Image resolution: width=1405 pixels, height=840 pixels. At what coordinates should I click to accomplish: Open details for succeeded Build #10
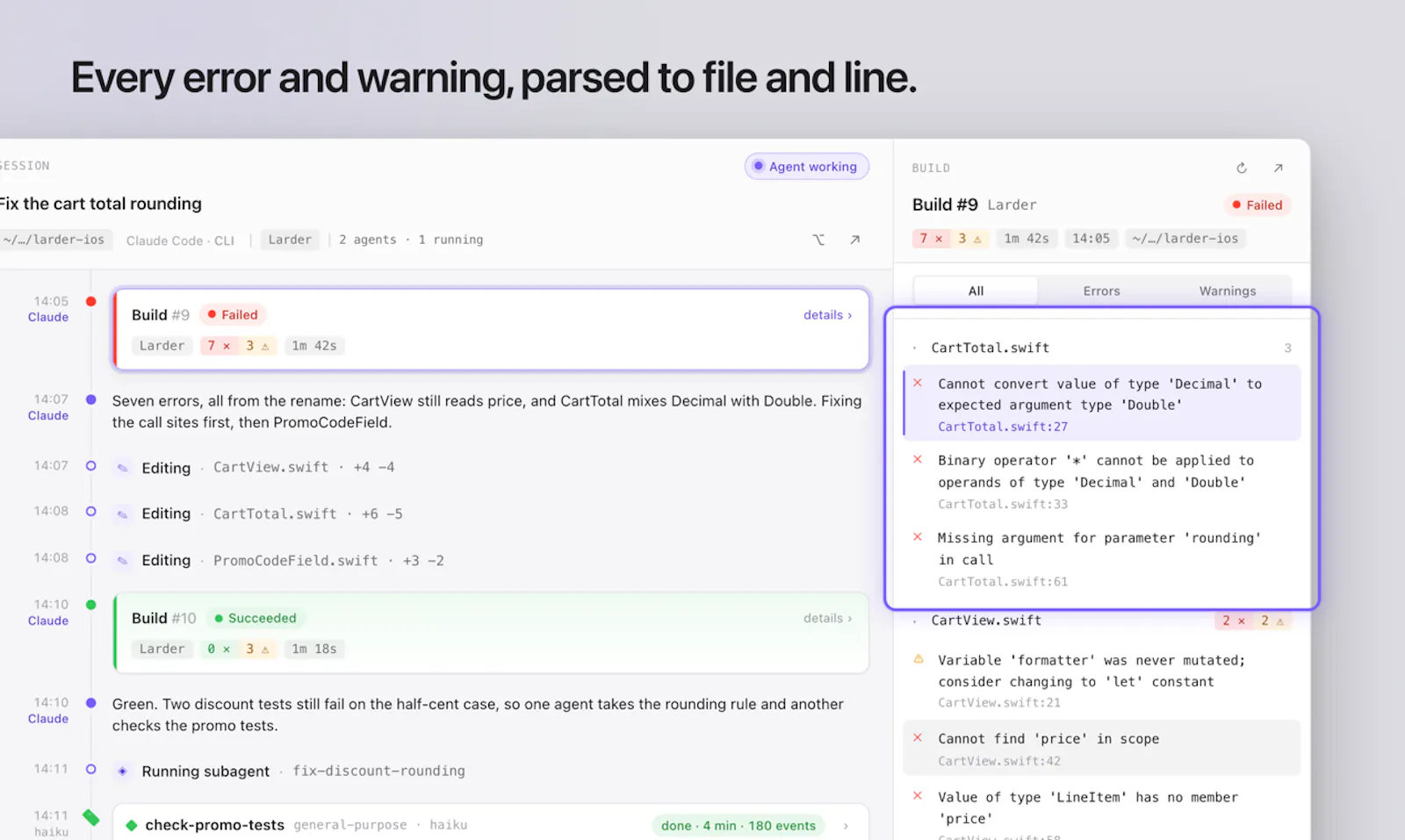827,618
